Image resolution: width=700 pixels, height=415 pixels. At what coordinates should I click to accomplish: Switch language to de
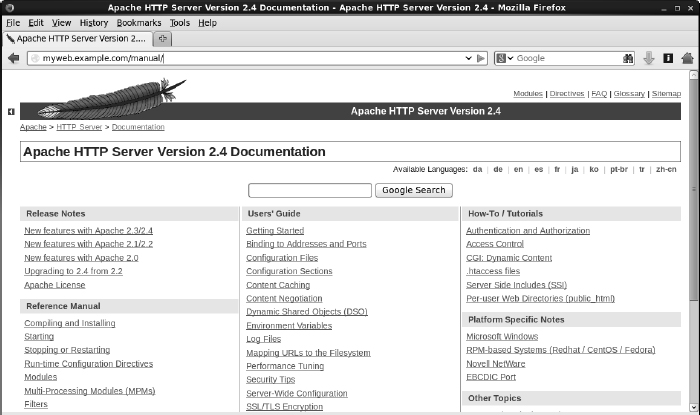[x=498, y=169]
